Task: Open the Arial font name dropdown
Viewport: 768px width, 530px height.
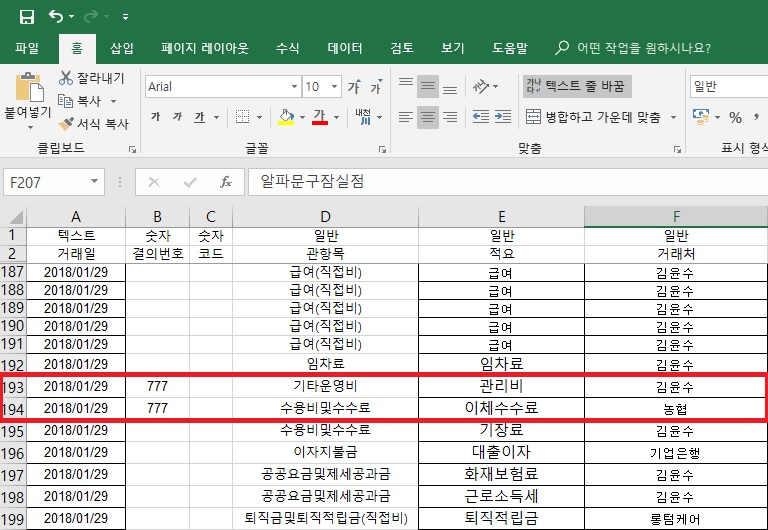Action: pos(221,87)
